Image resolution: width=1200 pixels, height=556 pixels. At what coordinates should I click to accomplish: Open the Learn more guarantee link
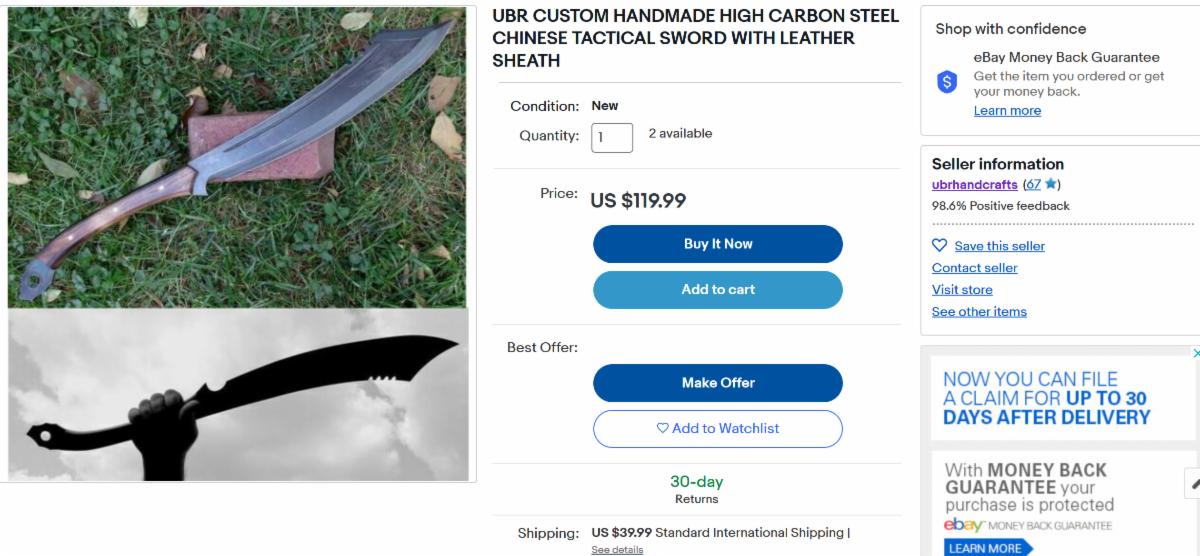coord(1007,111)
